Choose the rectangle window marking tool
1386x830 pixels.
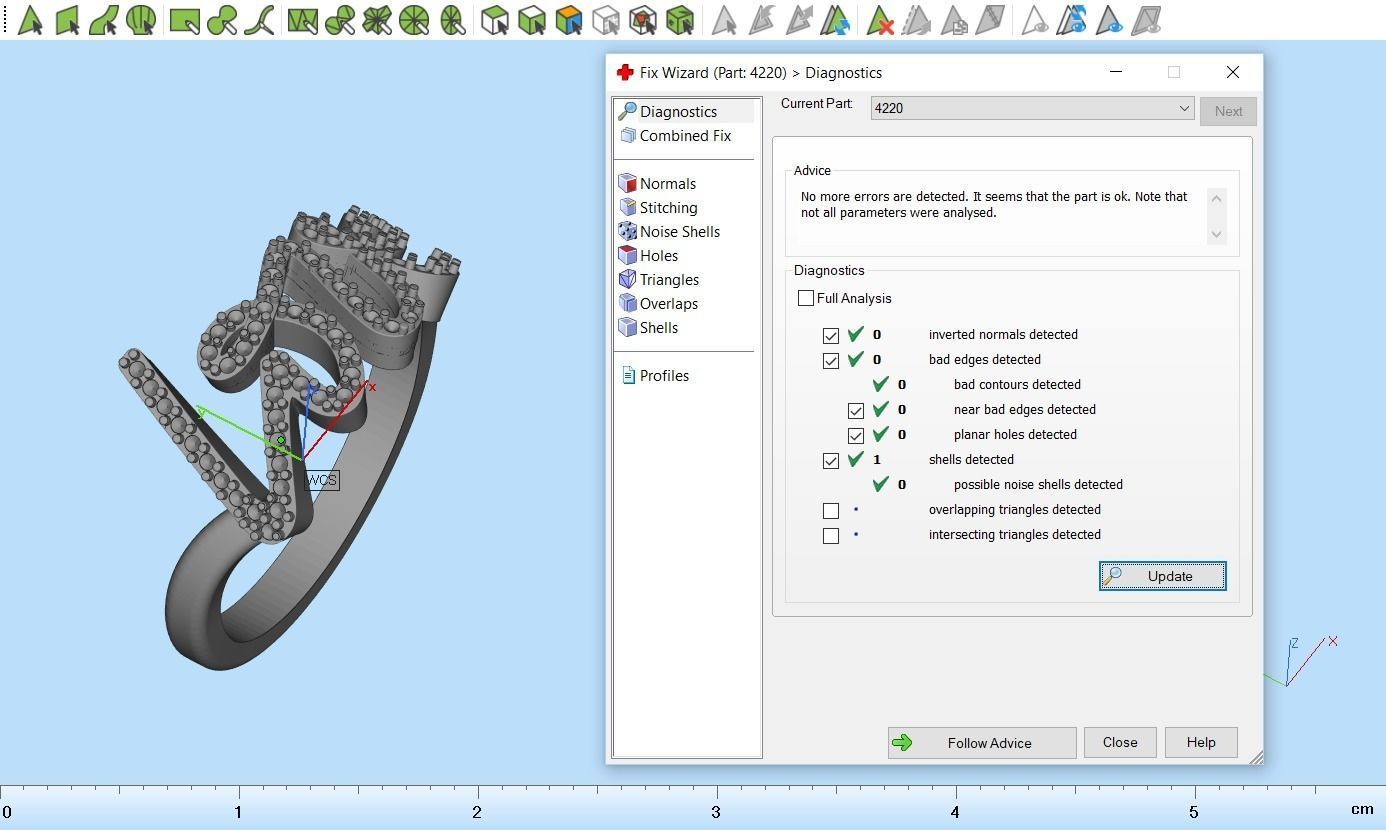pos(185,20)
